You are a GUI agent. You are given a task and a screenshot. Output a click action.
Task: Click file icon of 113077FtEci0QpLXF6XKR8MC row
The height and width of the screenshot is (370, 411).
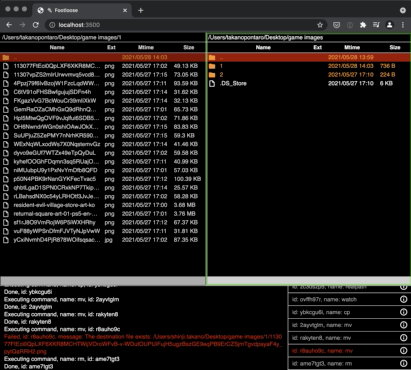[6, 66]
